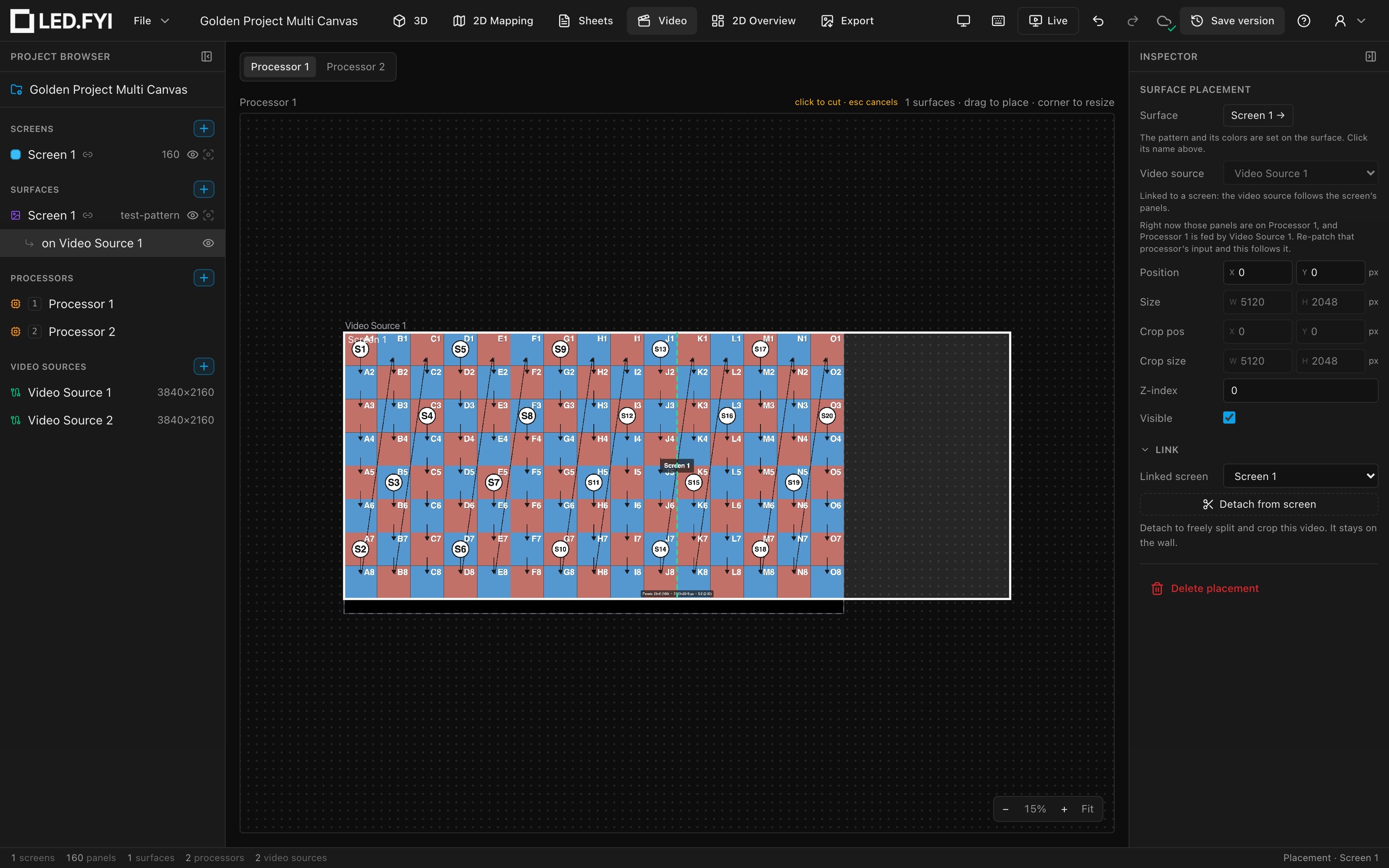Add a new processor with plus icon
The image size is (1389, 868).
[x=204, y=278]
